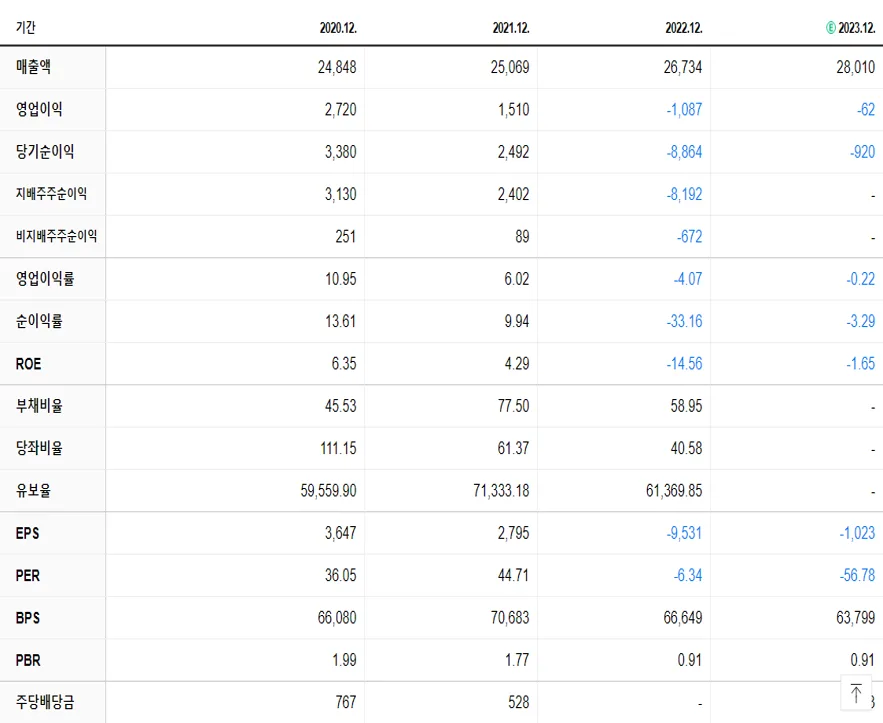The width and height of the screenshot is (883, 723).
Task: Click the 영업이익 row label
Action: [x=39, y=109]
